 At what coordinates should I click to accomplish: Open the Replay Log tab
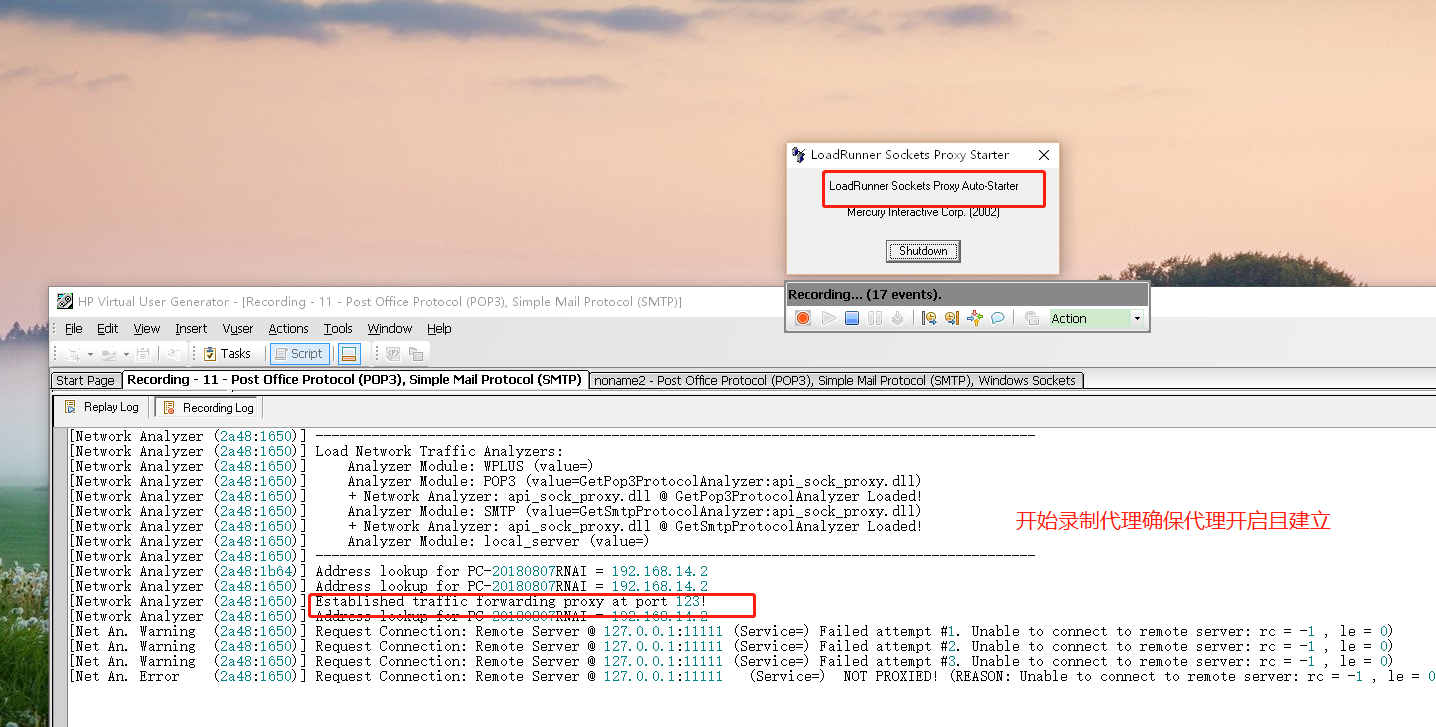[x=102, y=407]
